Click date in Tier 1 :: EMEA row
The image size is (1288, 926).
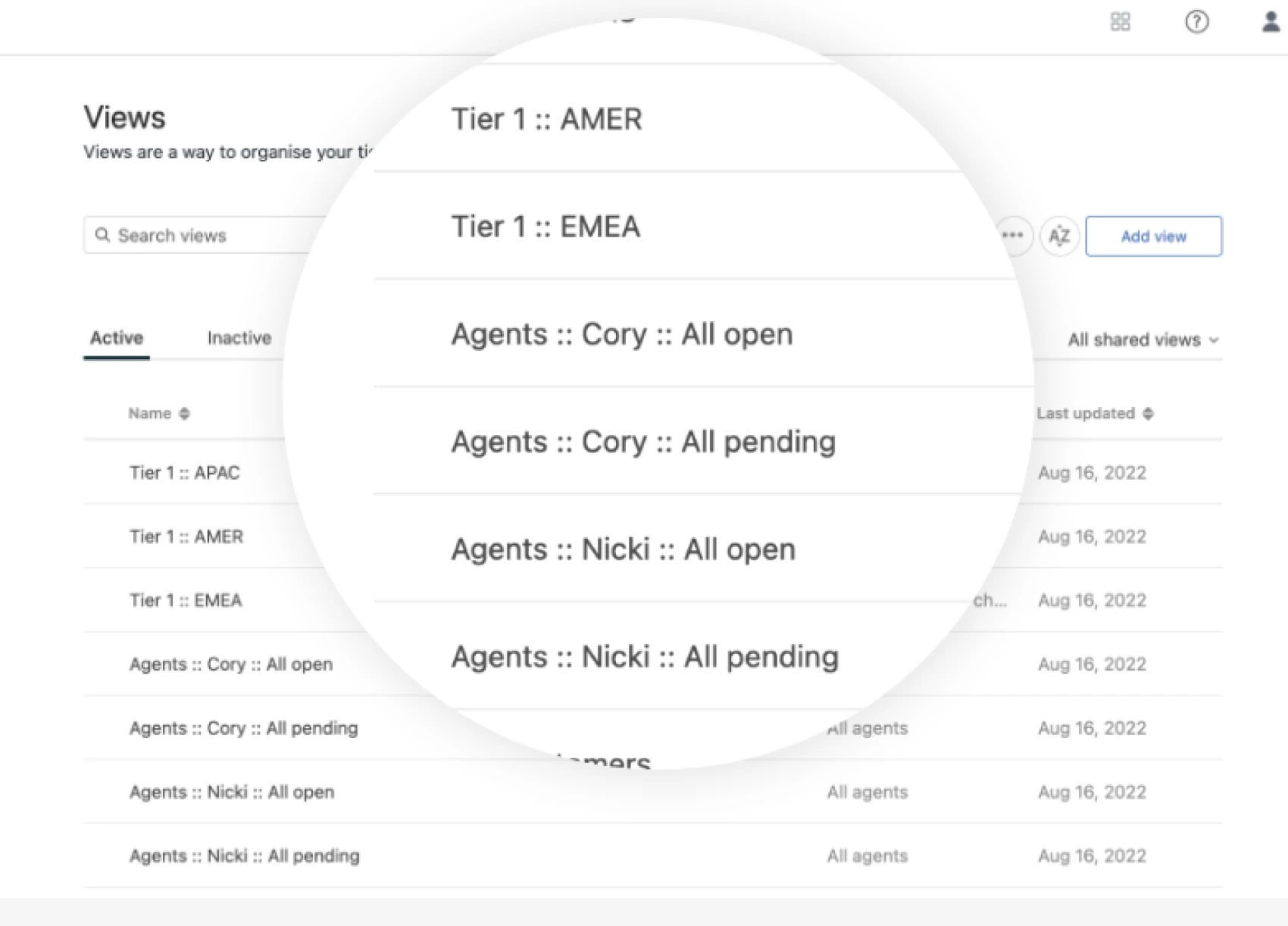pyautogui.click(x=1092, y=600)
